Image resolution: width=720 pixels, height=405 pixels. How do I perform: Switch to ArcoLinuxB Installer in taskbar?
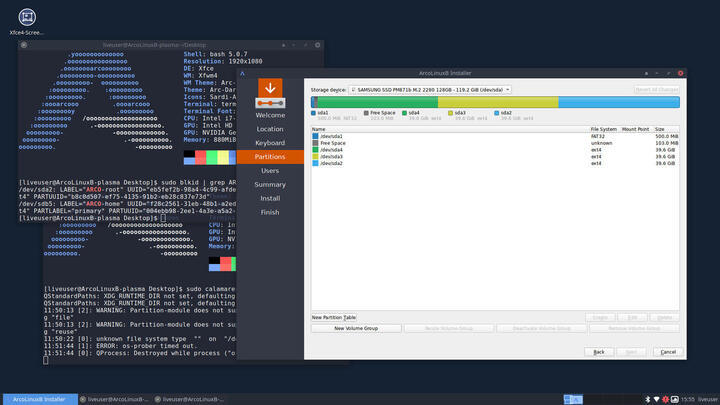click(40, 399)
